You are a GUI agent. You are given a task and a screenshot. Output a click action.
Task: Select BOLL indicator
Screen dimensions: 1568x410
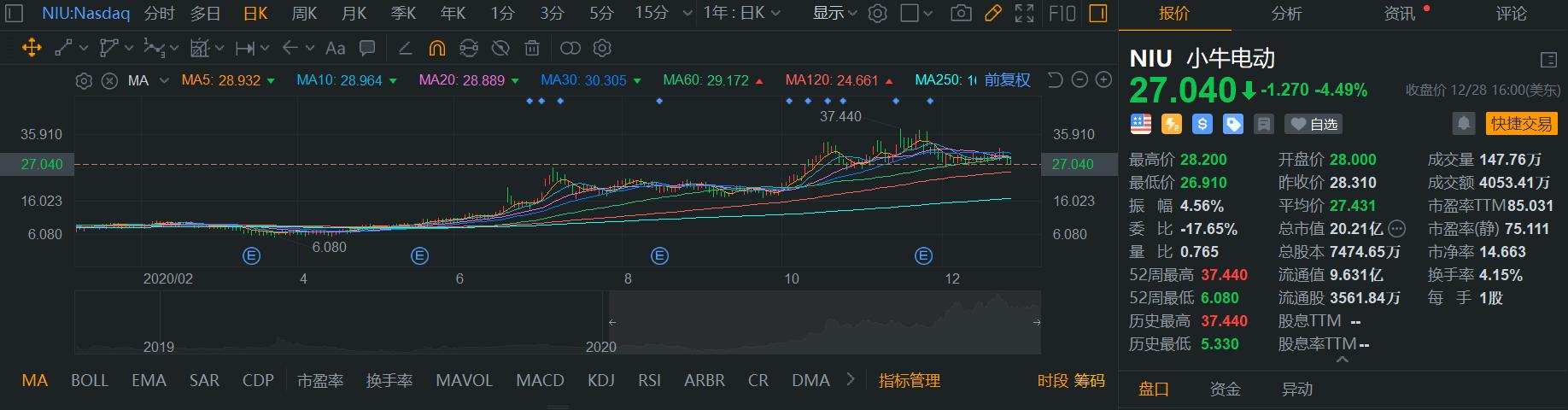89,380
